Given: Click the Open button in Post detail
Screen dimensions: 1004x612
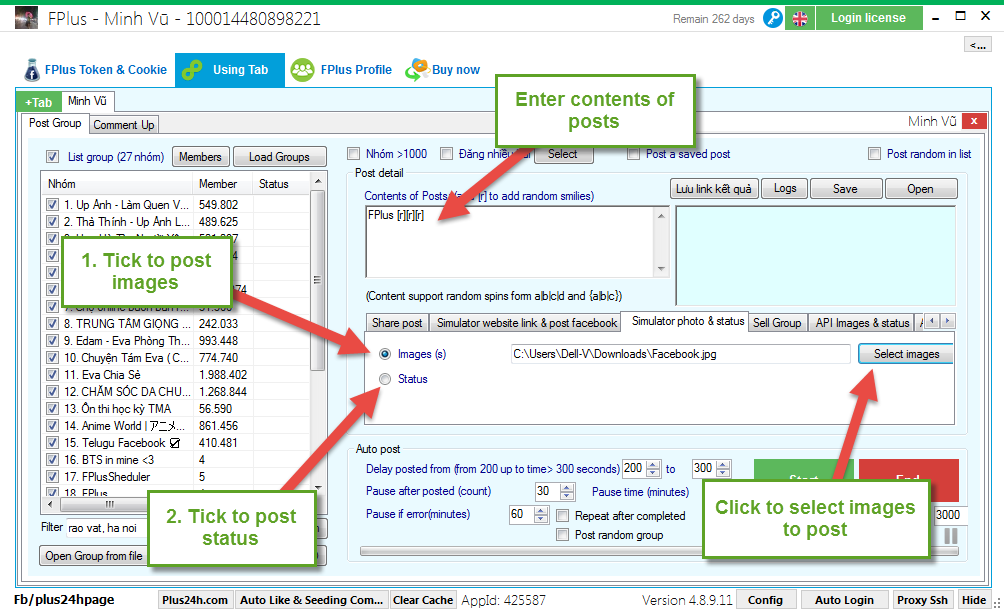Looking at the screenshot, I should 920,189.
